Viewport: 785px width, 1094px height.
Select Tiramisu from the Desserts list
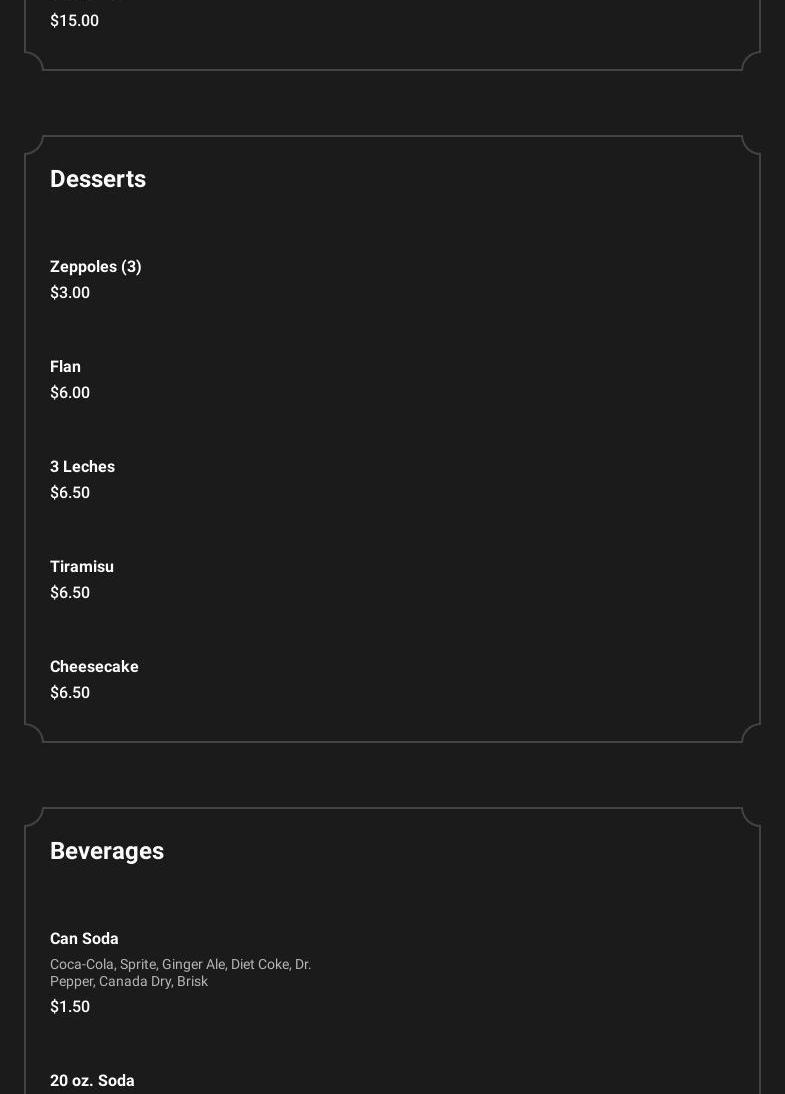[x=82, y=567]
